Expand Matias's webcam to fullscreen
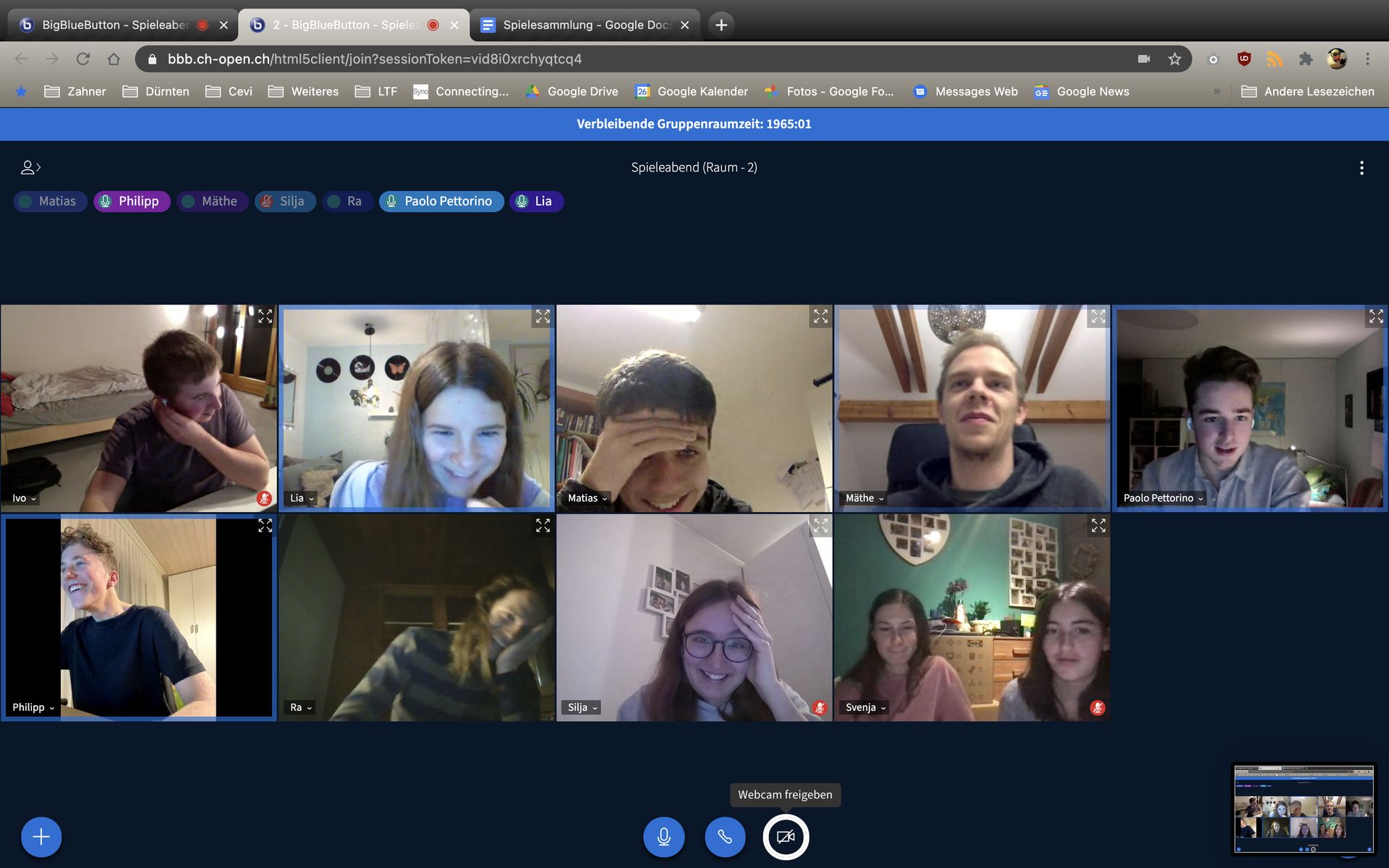 pyautogui.click(x=820, y=316)
